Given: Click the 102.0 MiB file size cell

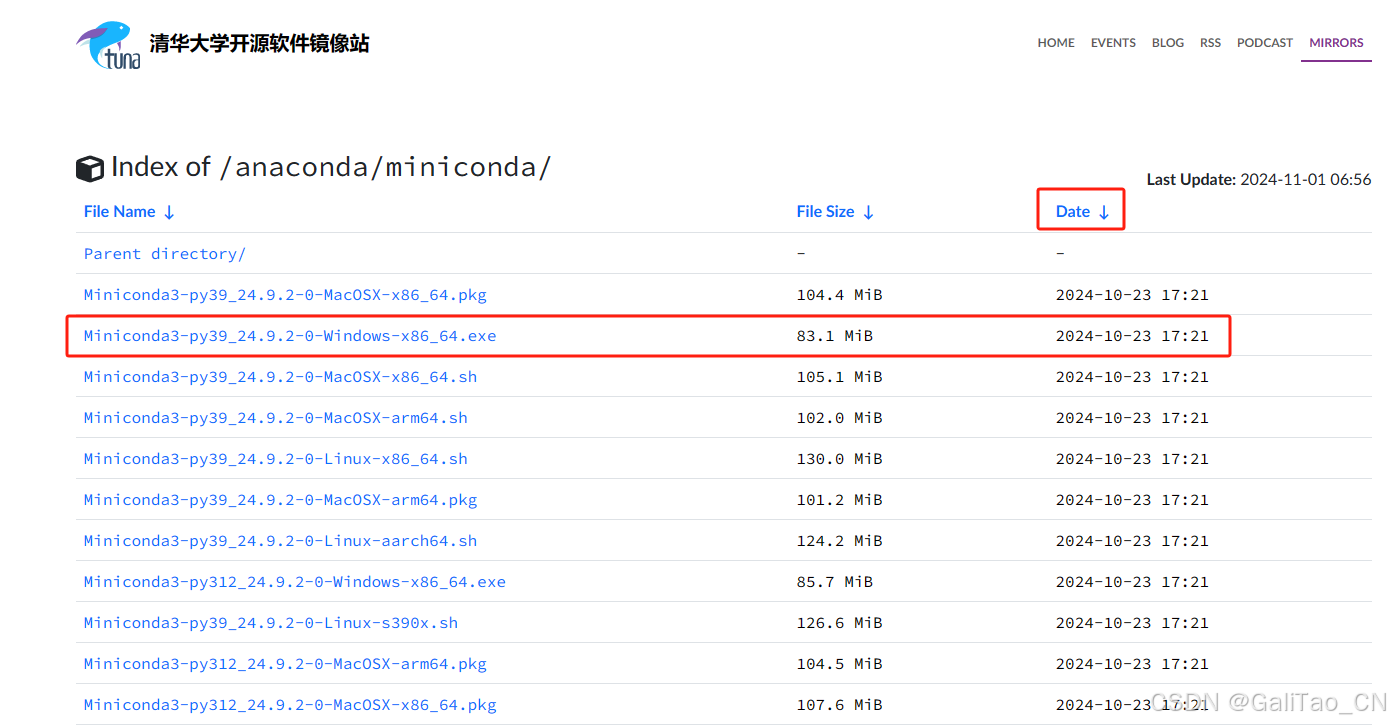Looking at the screenshot, I should 839,418.
